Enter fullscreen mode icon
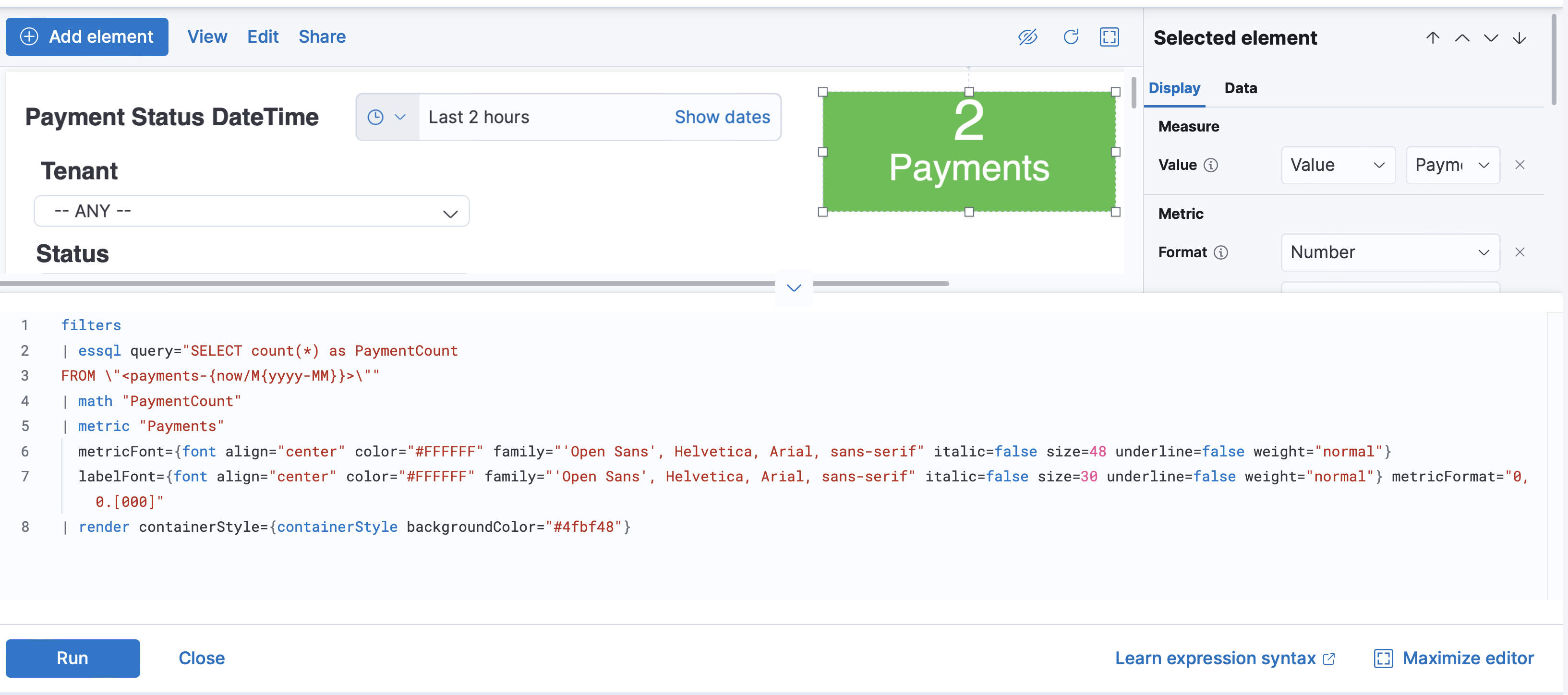Screen dimensions: 1568x695 [x=1109, y=37]
